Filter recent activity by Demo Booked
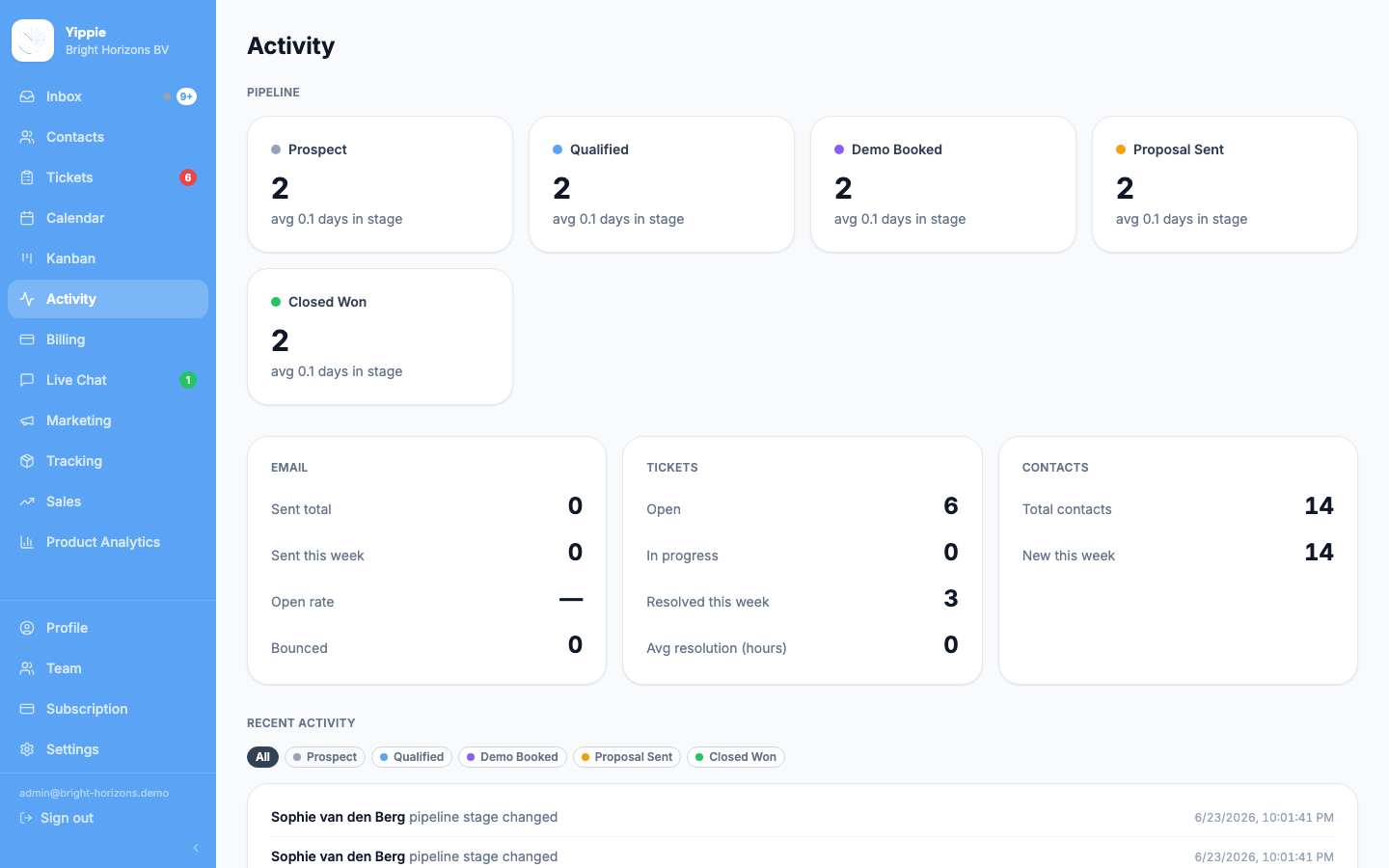1389x868 pixels. pos(512,757)
